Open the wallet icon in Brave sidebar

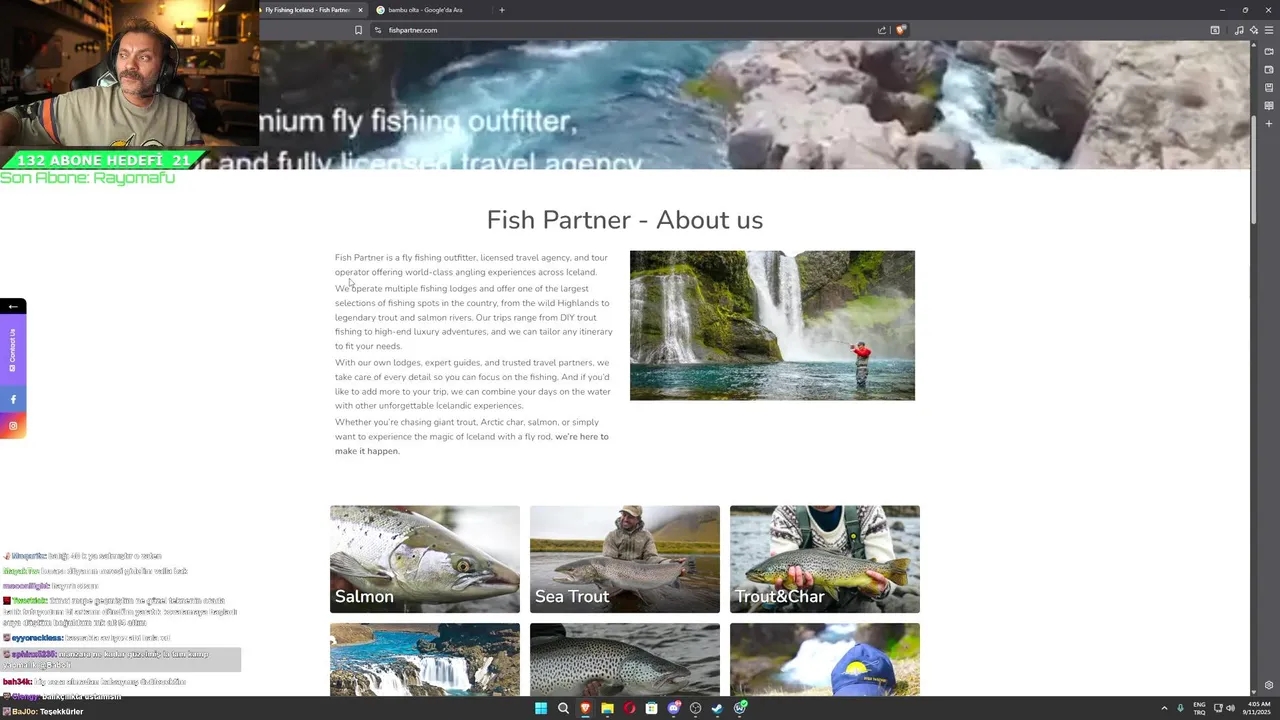click(x=1269, y=69)
